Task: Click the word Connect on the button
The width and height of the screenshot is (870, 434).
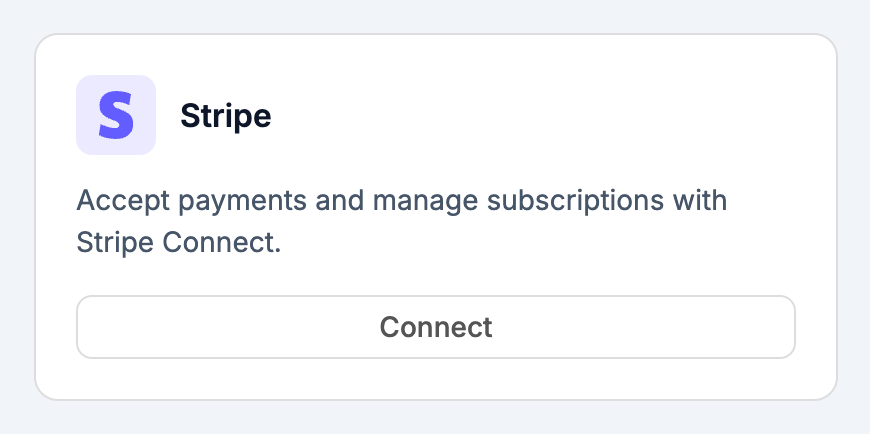Action: pos(435,327)
